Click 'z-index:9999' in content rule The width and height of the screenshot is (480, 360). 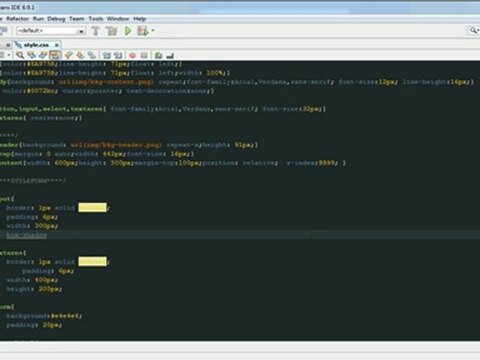(x=312, y=163)
